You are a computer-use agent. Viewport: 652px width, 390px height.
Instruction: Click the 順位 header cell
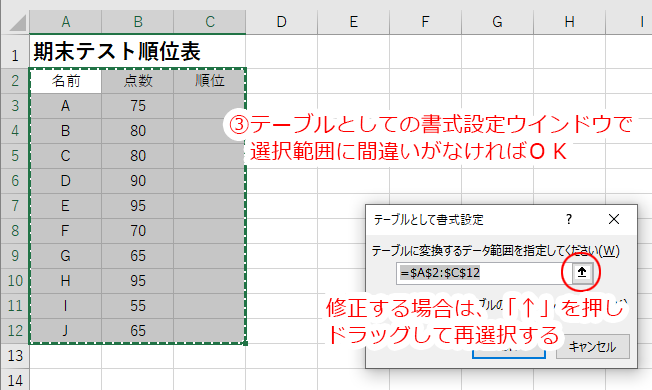[210, 81]
